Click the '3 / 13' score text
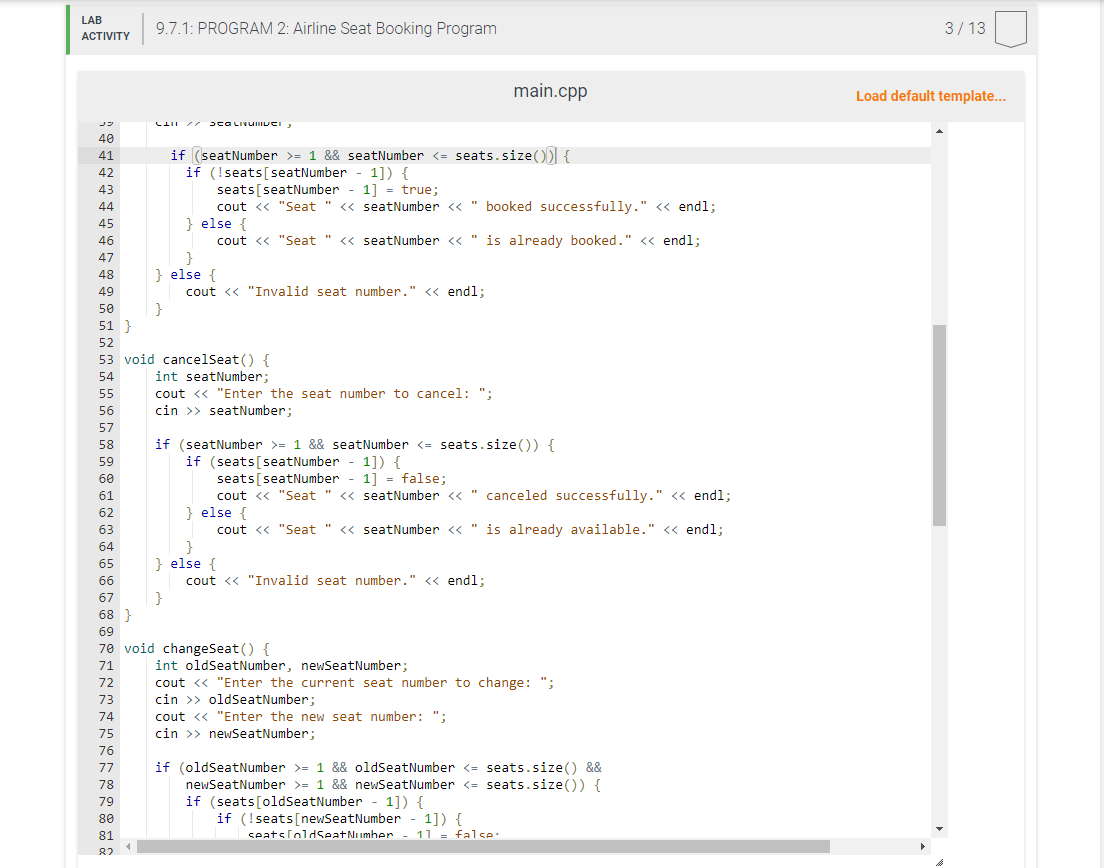Image resolution: width=1104 pixels, height=868 pixels. coord(965,29)
